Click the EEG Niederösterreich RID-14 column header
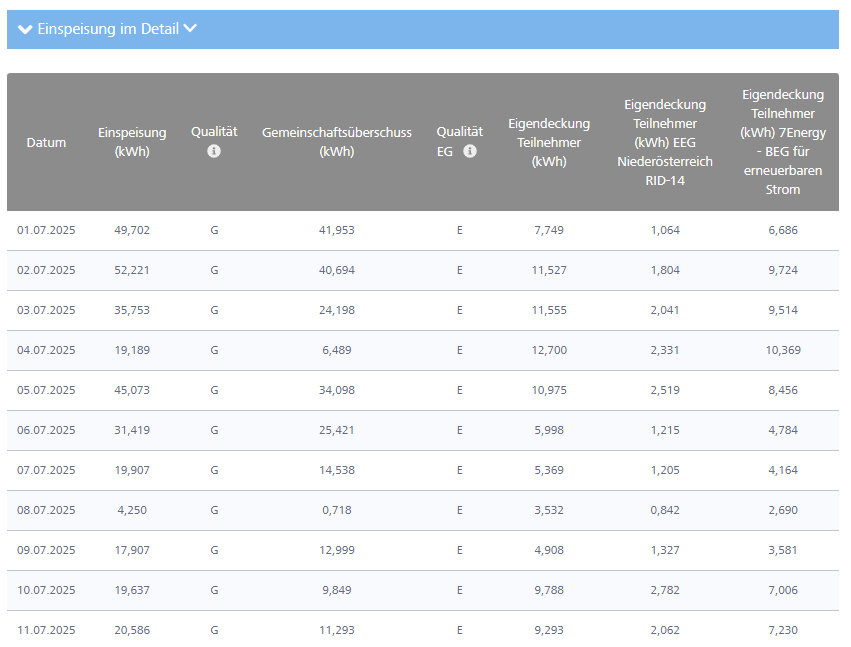 (x=665, y=142)
